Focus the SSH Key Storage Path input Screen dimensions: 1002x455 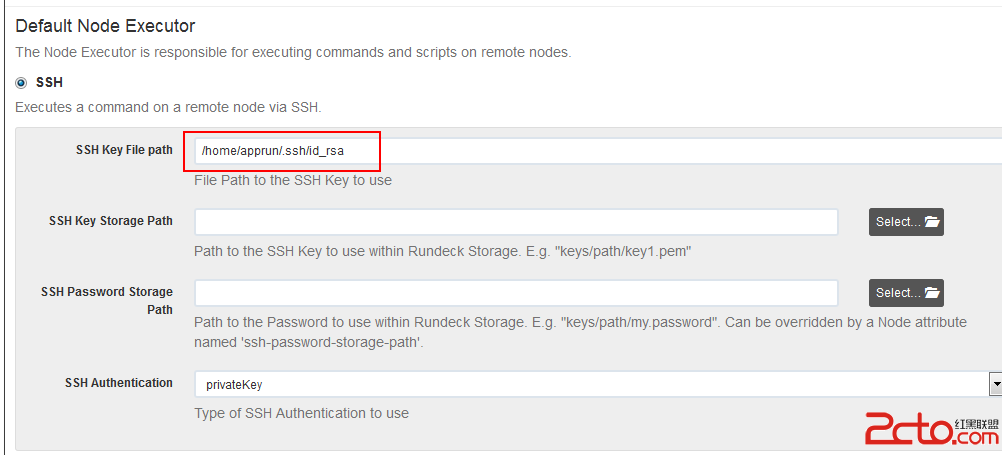point(516,222)
